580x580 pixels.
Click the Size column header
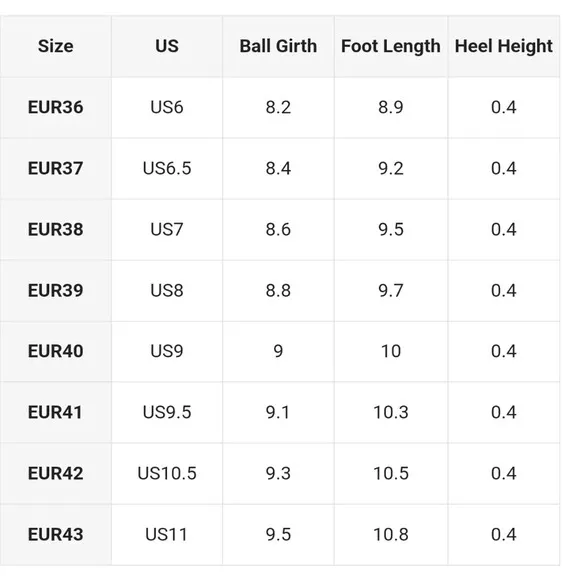[55, 46]
